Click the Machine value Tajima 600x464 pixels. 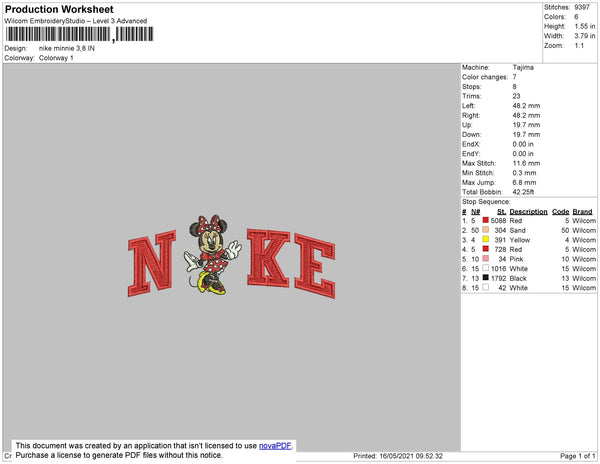coord(523,67)
